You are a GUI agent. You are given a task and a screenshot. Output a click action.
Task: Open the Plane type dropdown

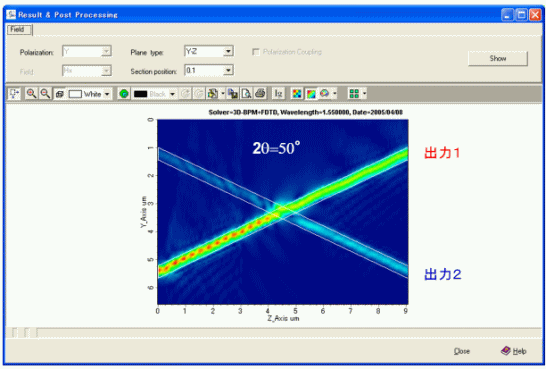point(228,51)
